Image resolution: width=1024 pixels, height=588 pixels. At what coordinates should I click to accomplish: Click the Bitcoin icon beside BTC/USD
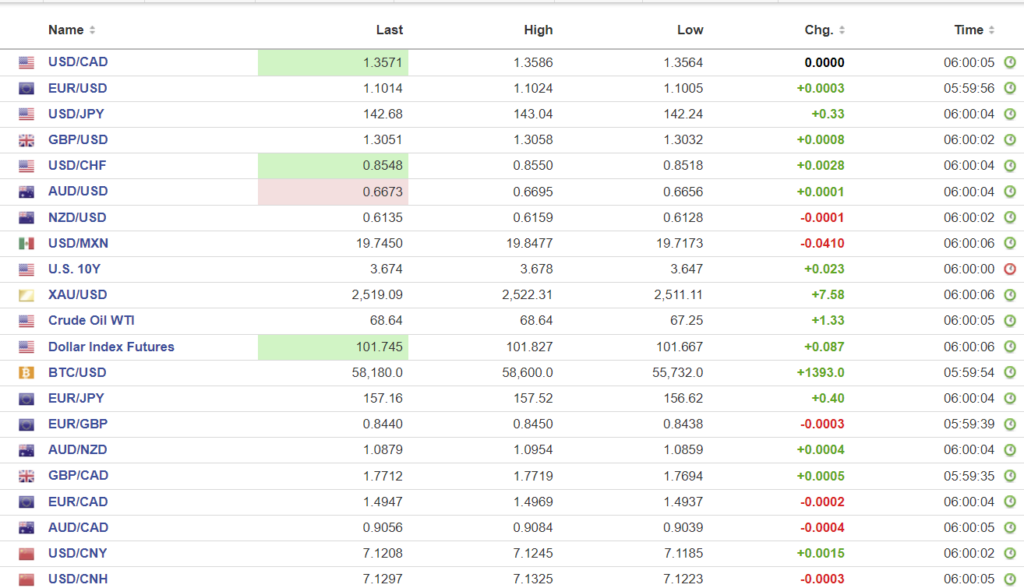click(x=27, y=373)
